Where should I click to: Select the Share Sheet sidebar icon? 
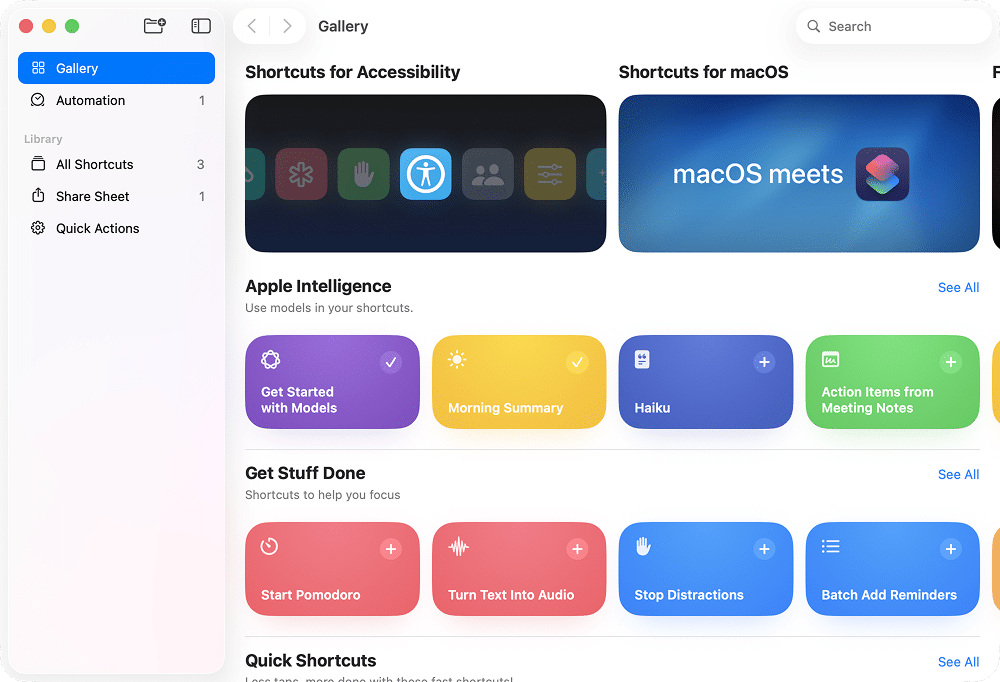tap(37, 196)
